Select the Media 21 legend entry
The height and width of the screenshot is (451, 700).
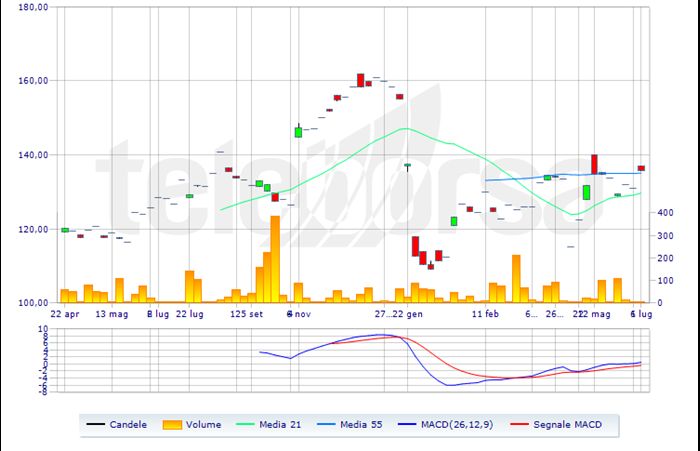click(x=268, y=425)
